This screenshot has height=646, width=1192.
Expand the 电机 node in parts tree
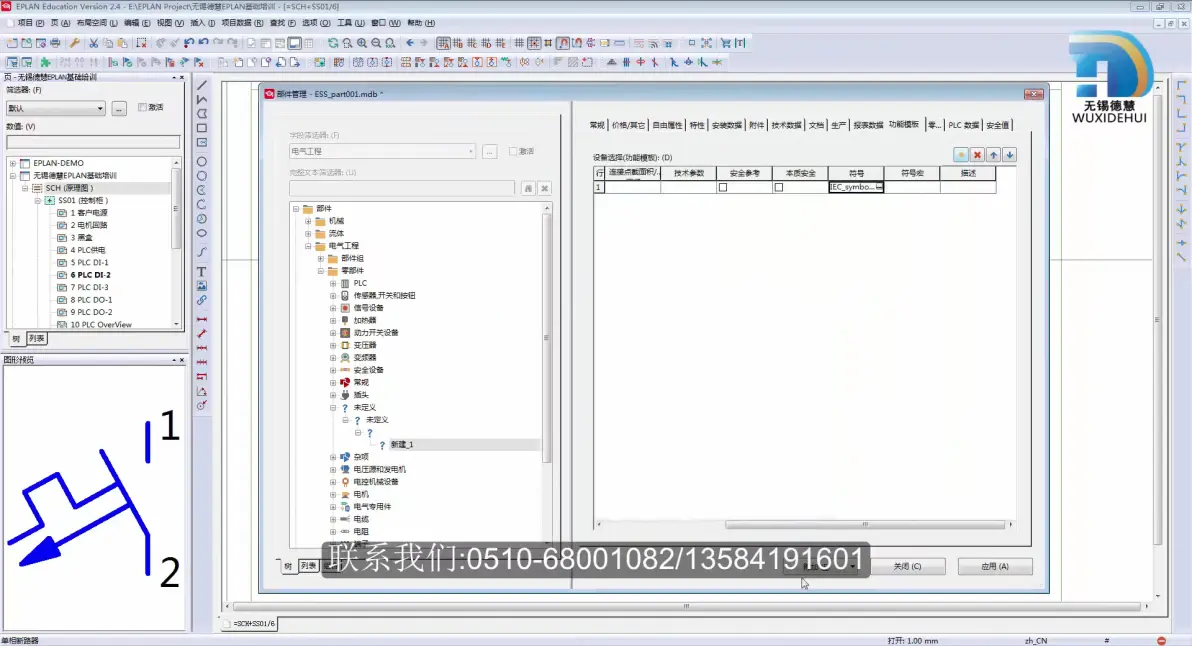[333, 495]
